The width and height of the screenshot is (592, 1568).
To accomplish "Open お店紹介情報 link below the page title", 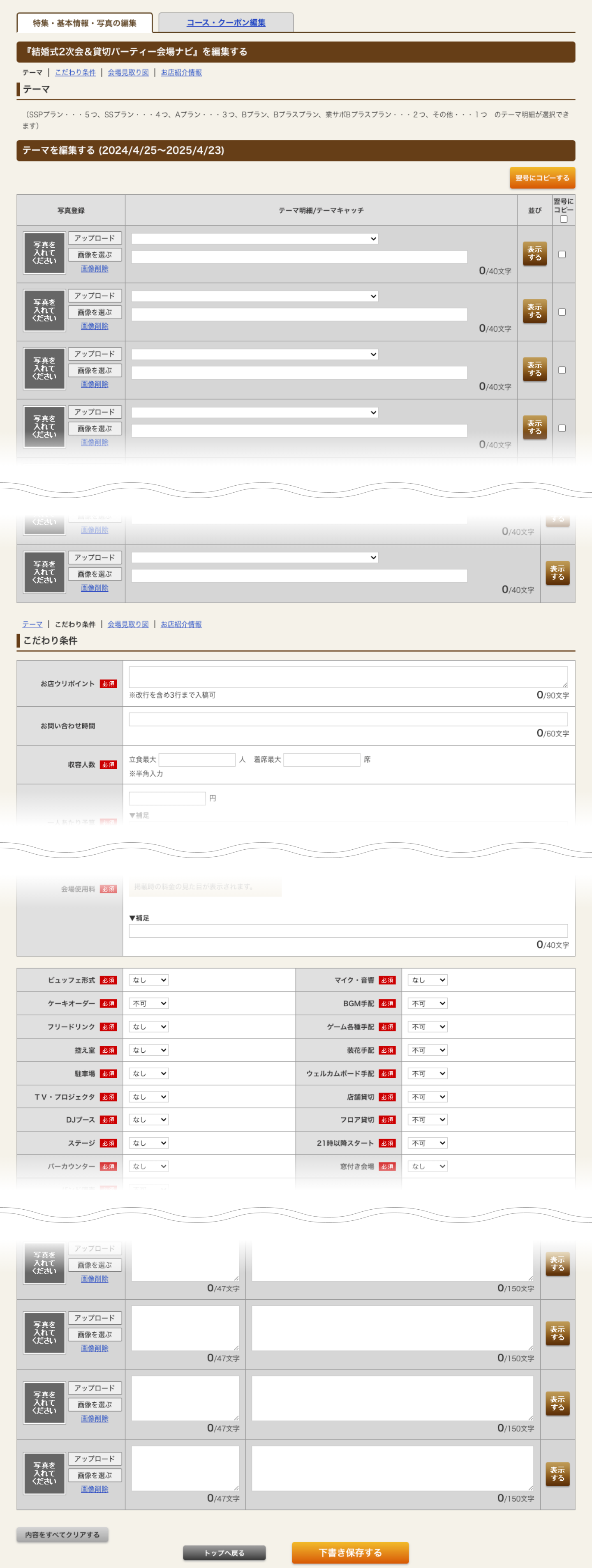I will coord(181,72).
